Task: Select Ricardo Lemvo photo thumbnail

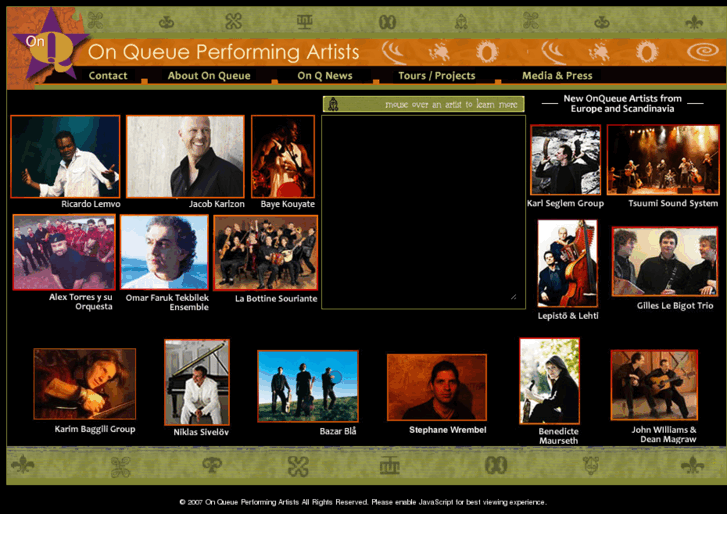Action: coord(65,156)
